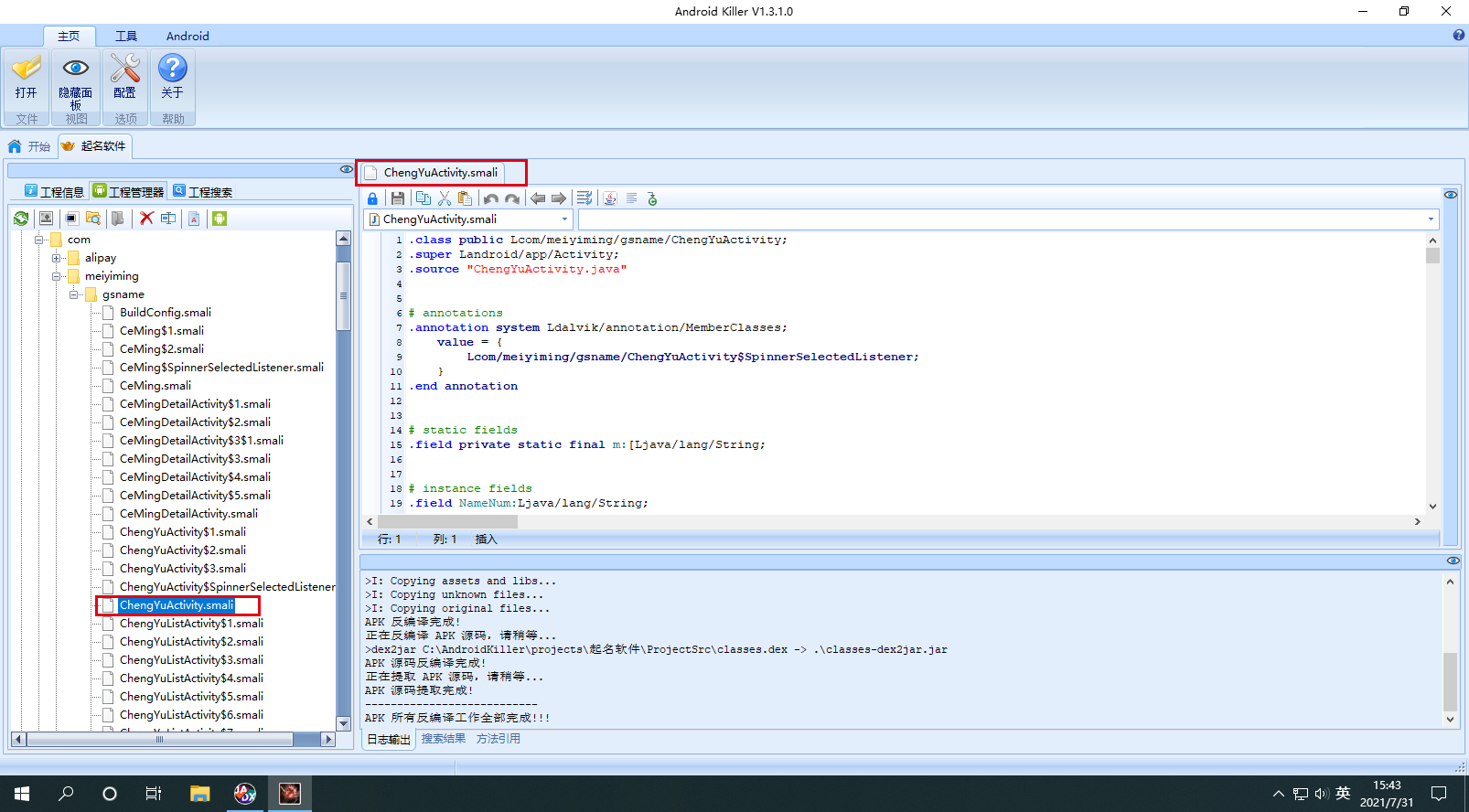Expand the alipay folder node
1469x812 pixels.
click(57, 258)
